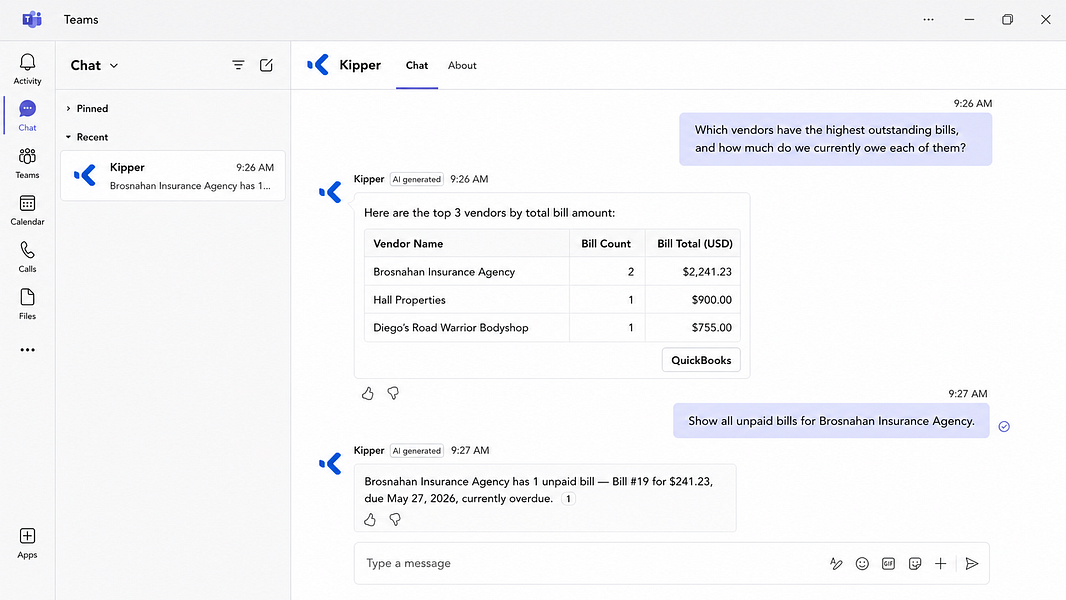Like the unpaid bill response
1066x600 pixels.
point(370,520)
